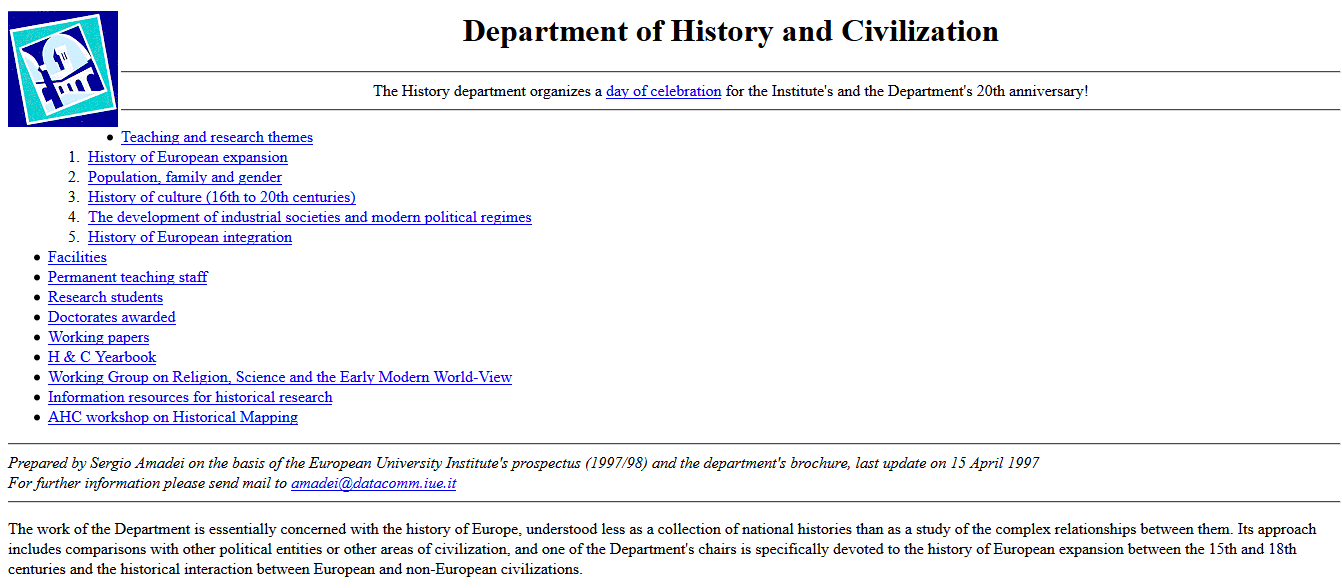Open the 'day of celebration' announcement link

point(663,91)
